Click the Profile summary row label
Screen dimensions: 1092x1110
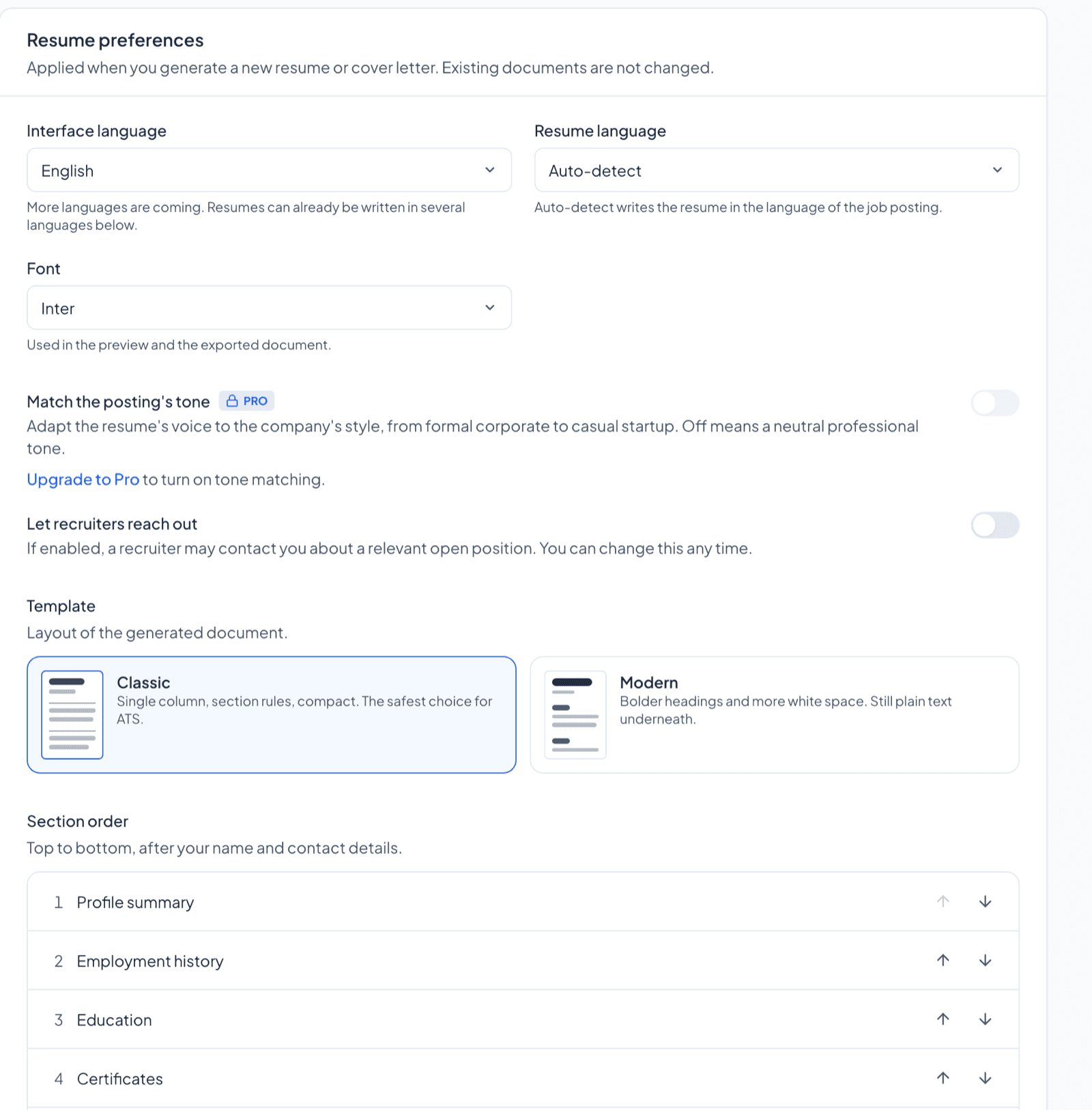(135, 902)
